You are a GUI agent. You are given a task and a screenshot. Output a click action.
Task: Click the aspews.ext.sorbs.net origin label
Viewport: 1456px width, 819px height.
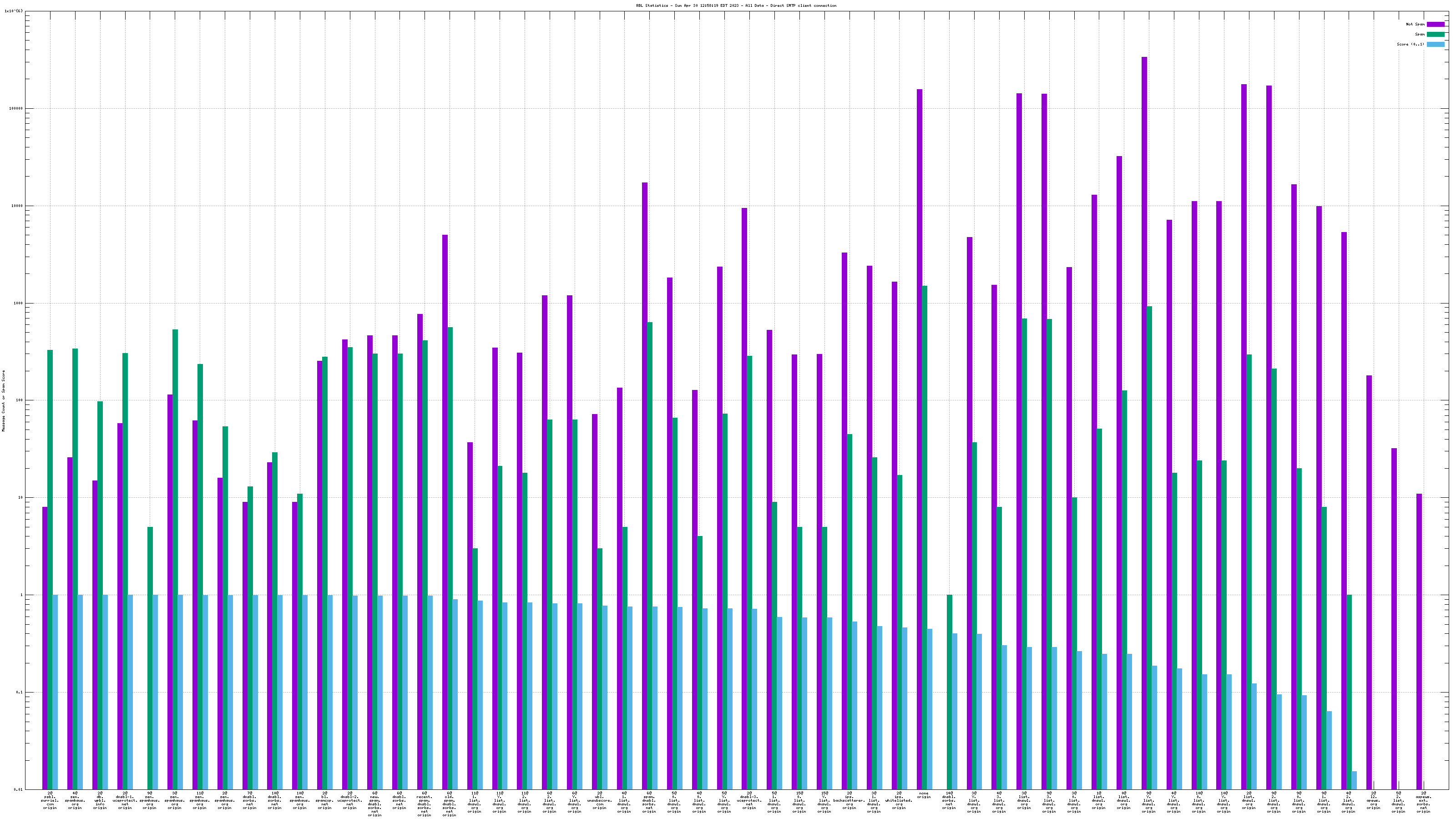pos(1423,802)
